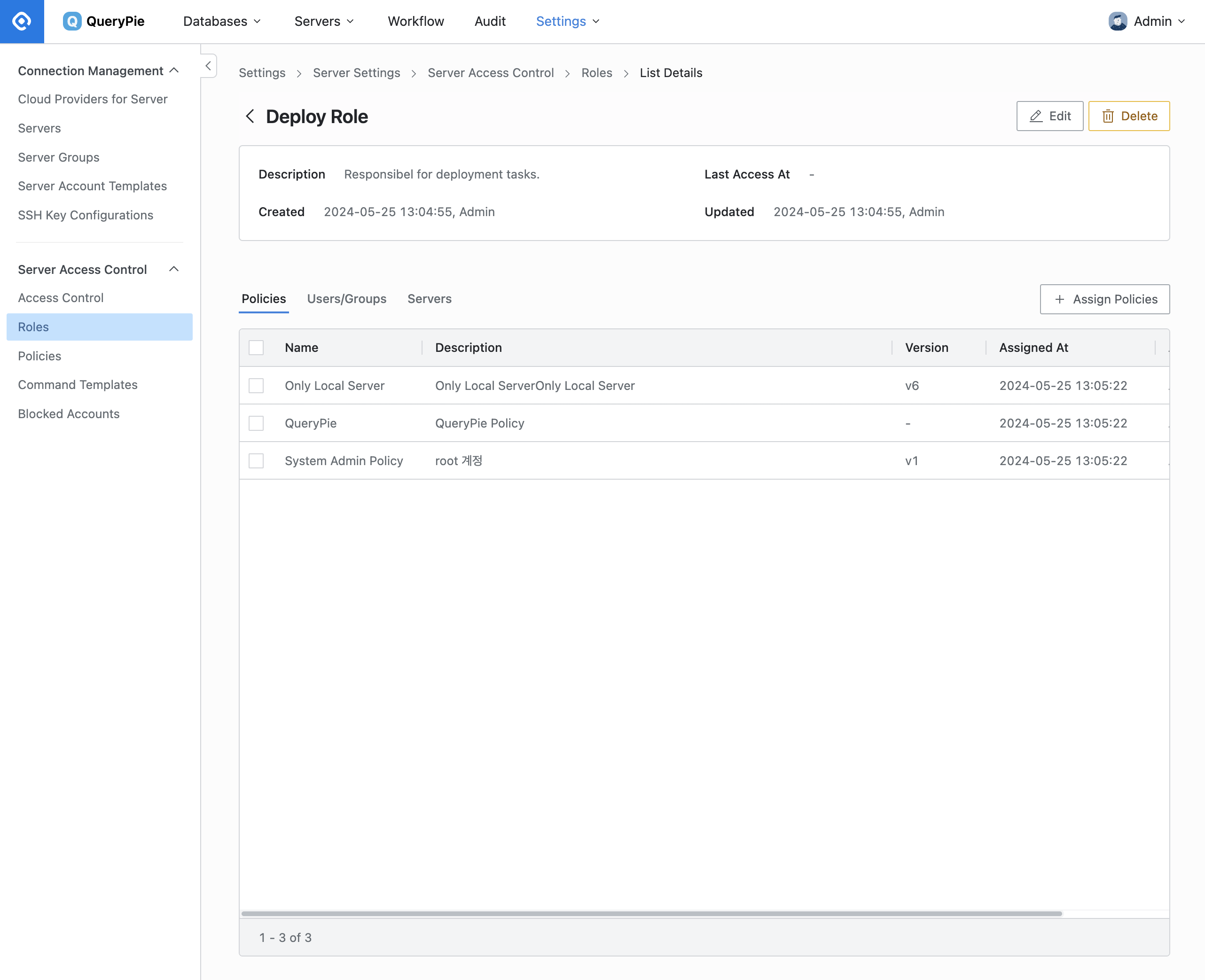
Task: Go to Server Access Control breadcrumb
Action: (x=491, y=73)
